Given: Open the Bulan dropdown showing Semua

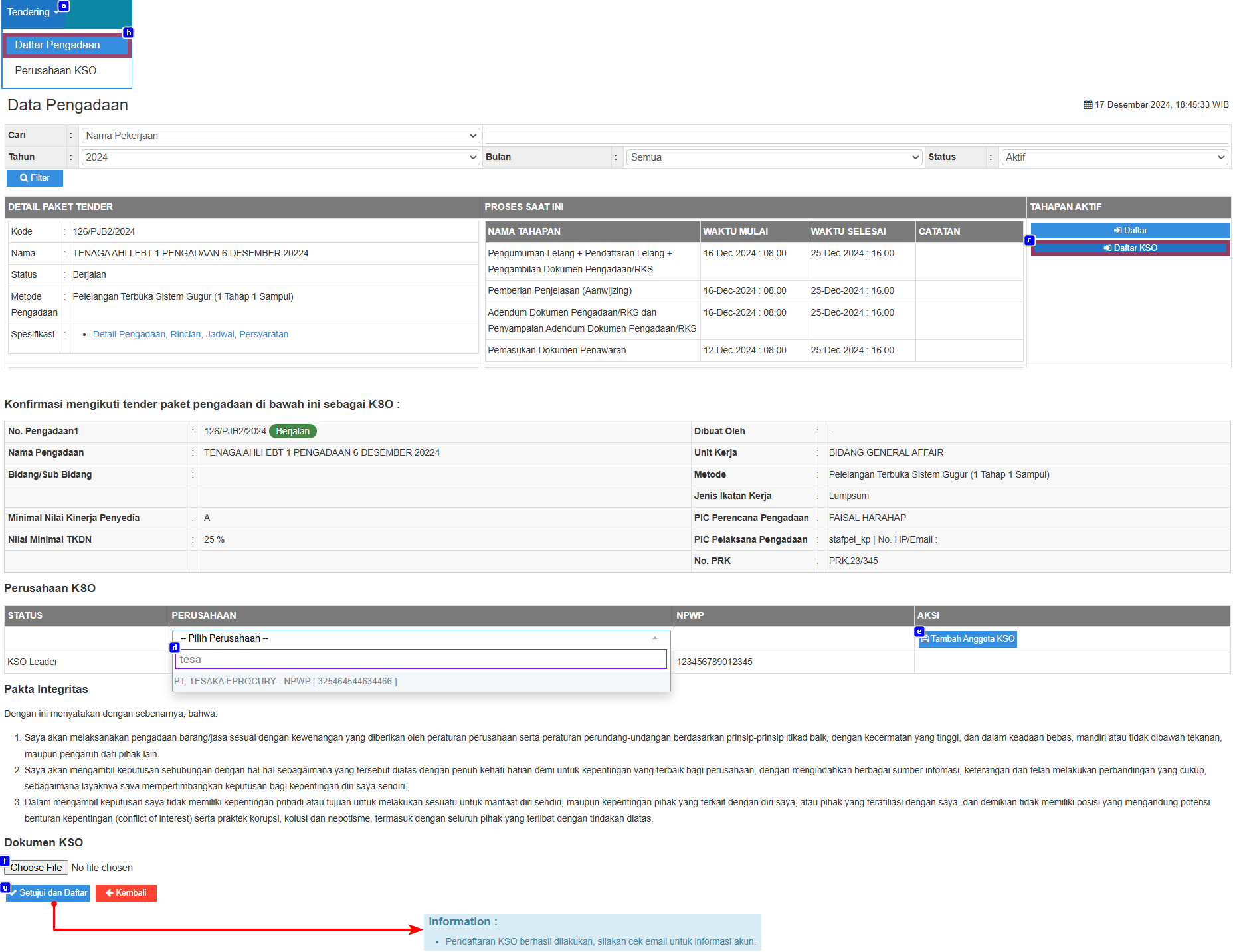Looking at the screenshot, I should pyautogui.click(x=774, y=157).
